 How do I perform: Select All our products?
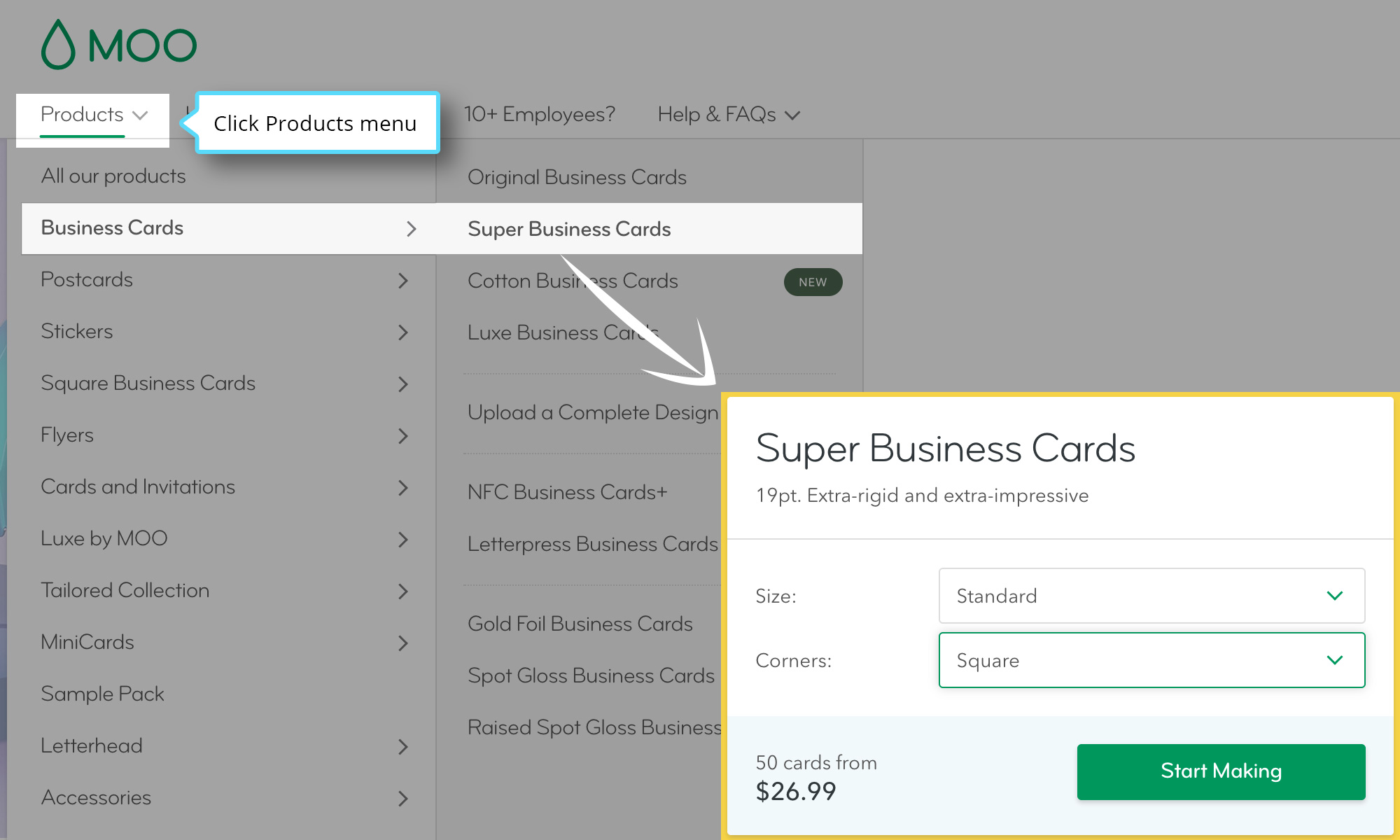(113, 176)
